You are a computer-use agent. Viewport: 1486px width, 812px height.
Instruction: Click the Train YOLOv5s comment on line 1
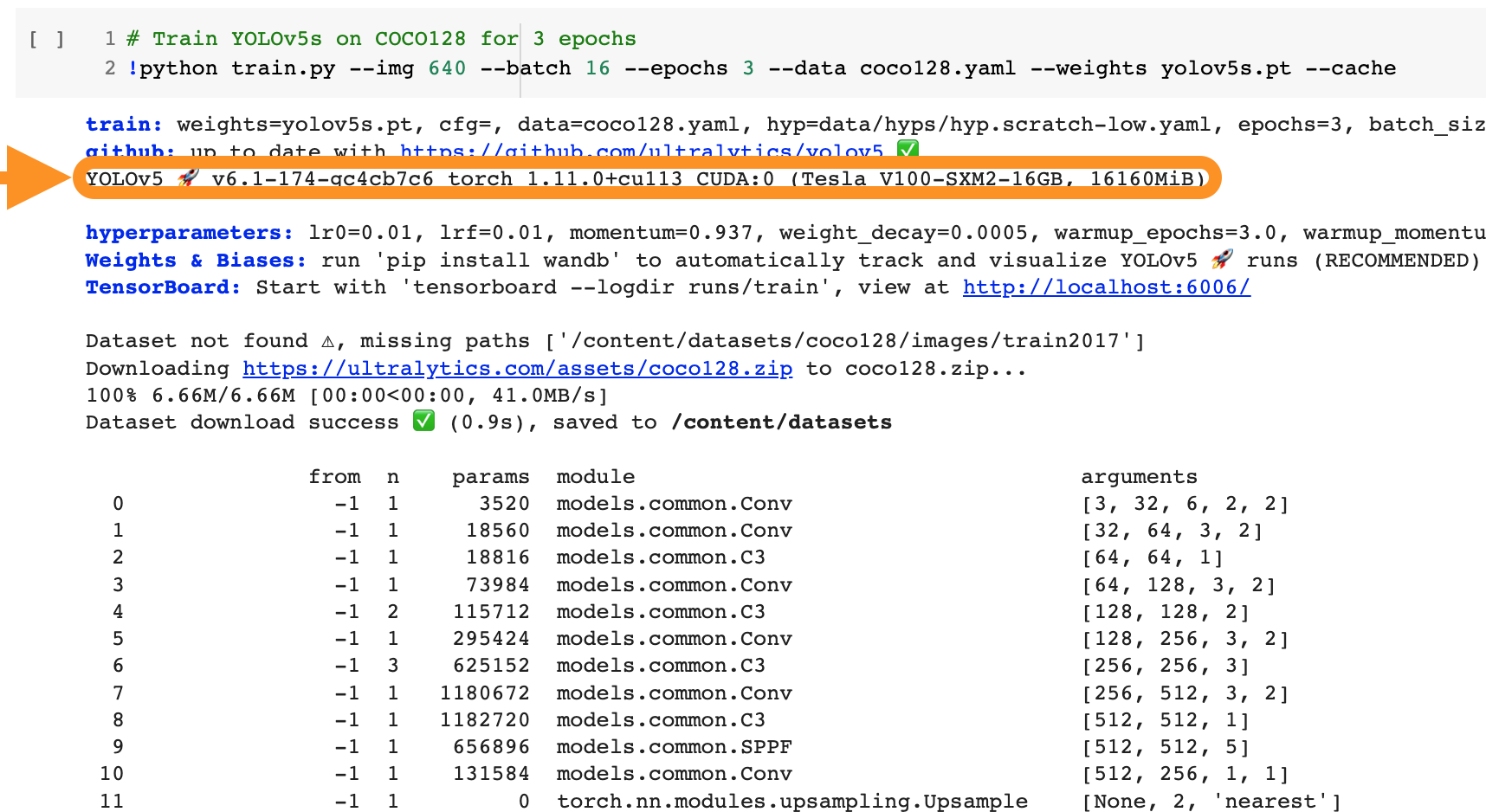(x=381, y=38)
